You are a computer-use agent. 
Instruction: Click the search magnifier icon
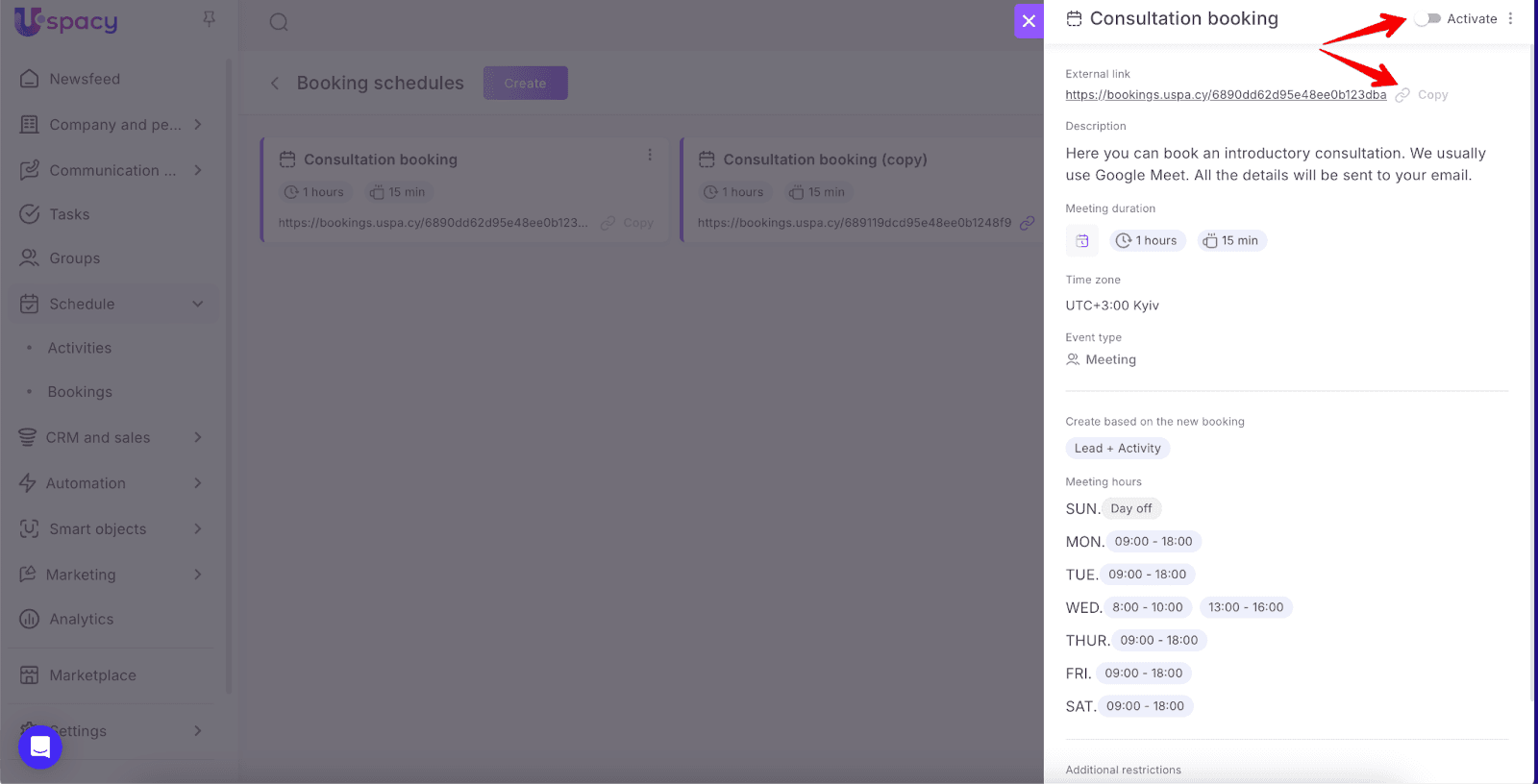tap(279, 22)
